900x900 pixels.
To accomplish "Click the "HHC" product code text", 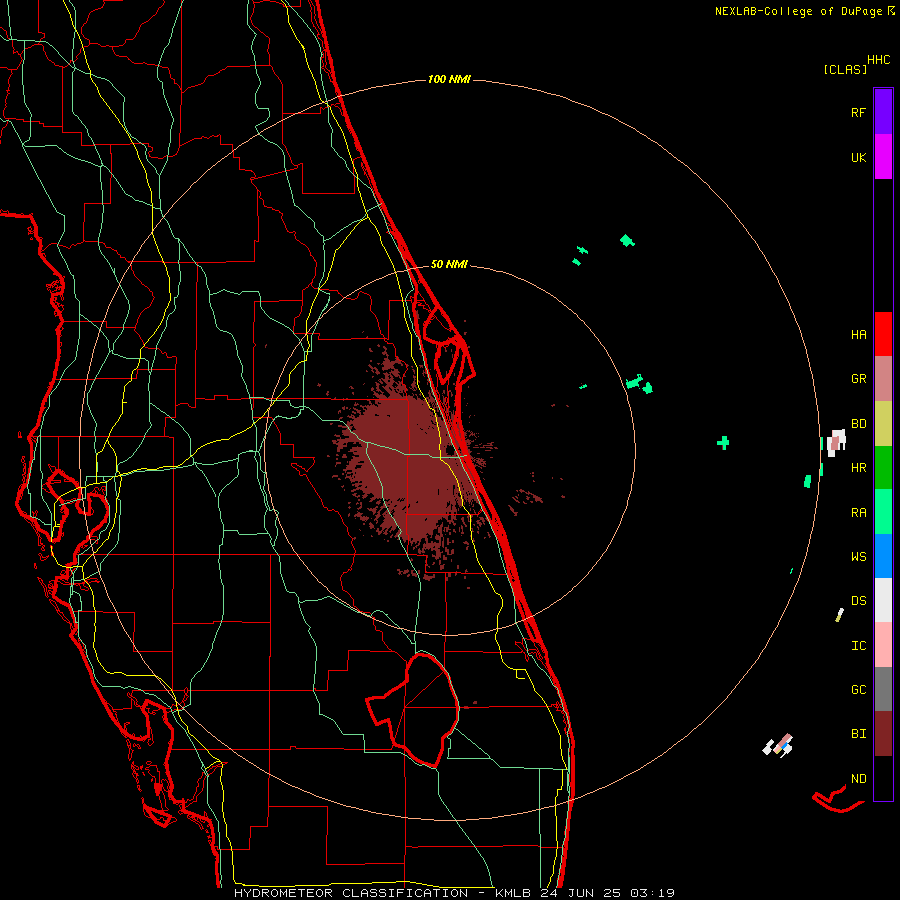I will 878,60.
